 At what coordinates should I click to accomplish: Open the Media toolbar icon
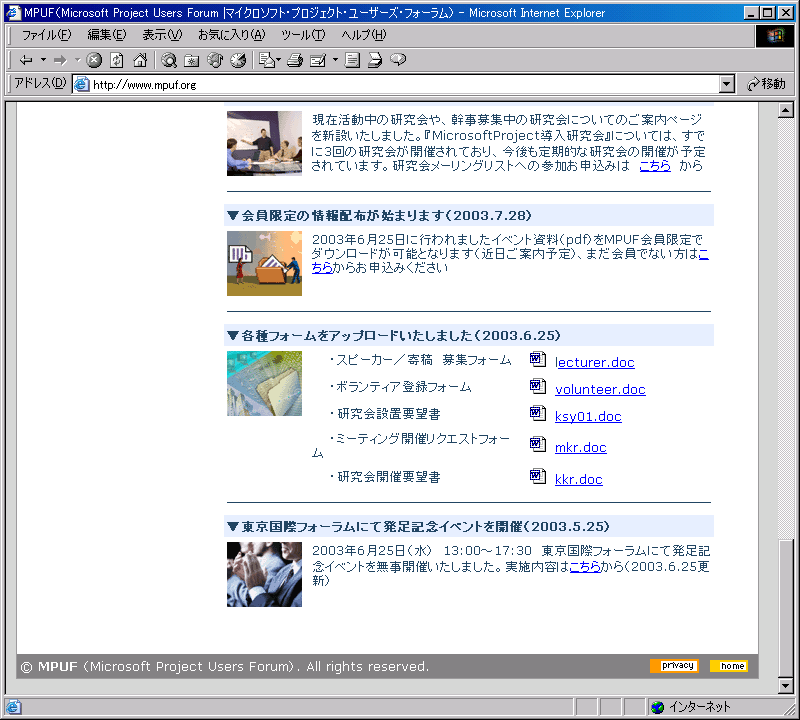[x=215, y=60]
